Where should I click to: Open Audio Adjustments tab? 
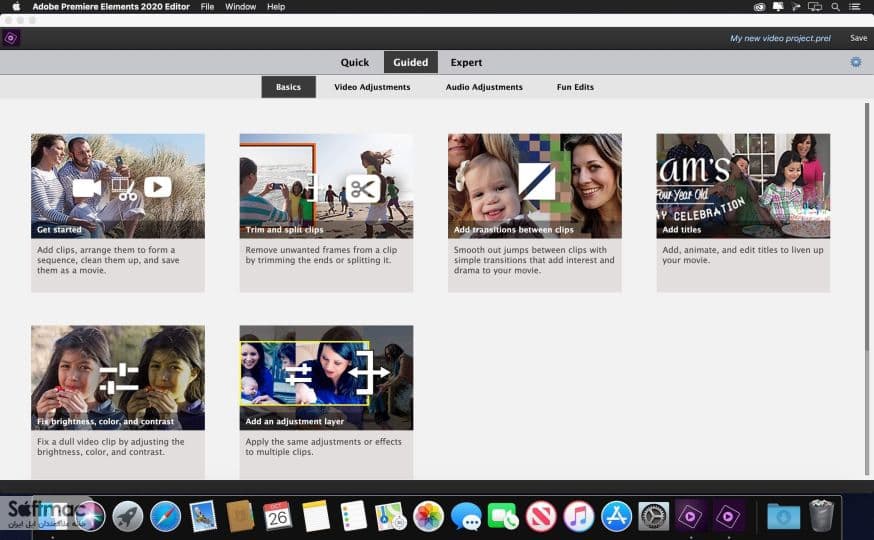click(x=484, y=87)
